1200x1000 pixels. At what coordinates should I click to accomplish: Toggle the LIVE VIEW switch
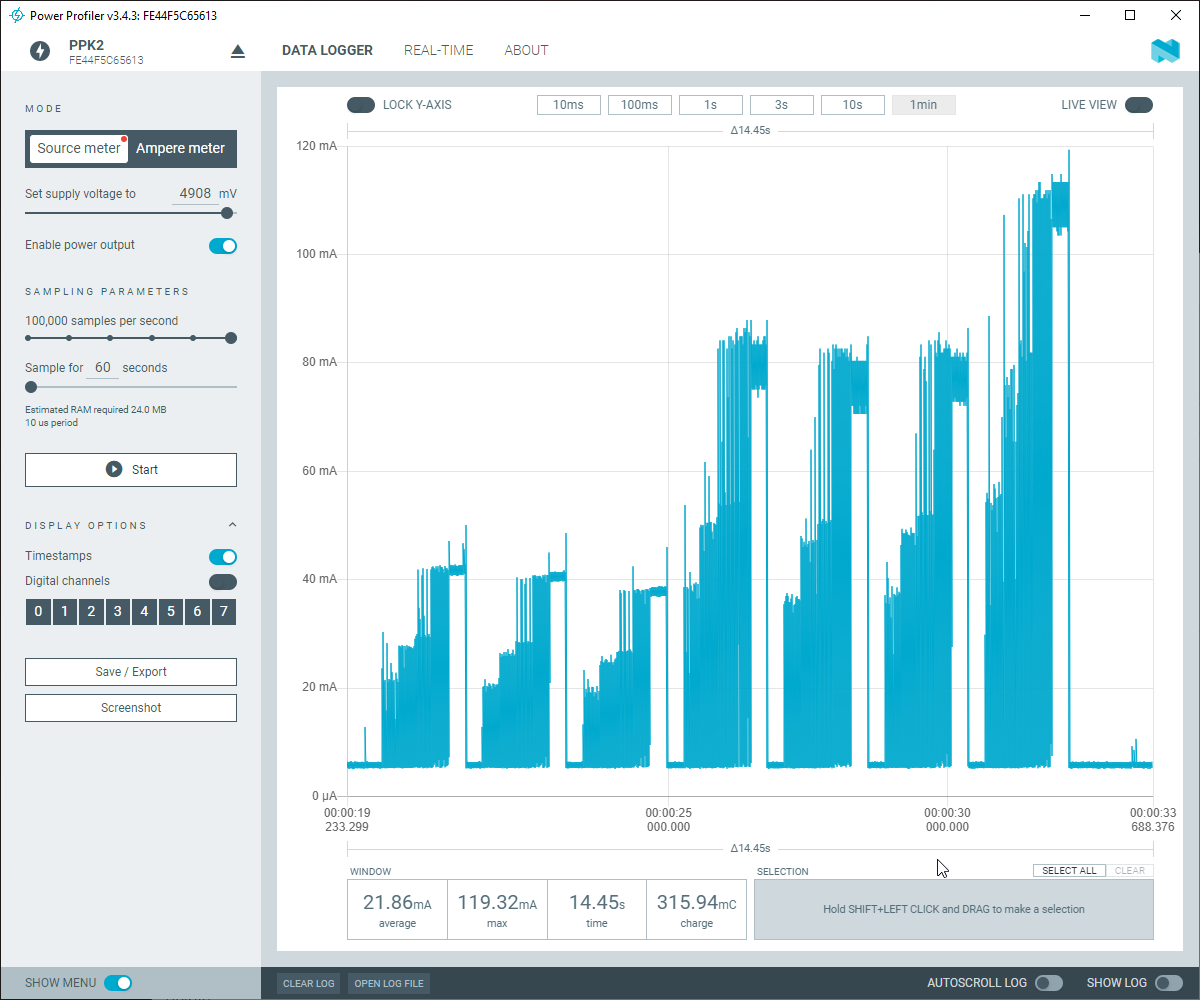click(x=1139, y=105)
